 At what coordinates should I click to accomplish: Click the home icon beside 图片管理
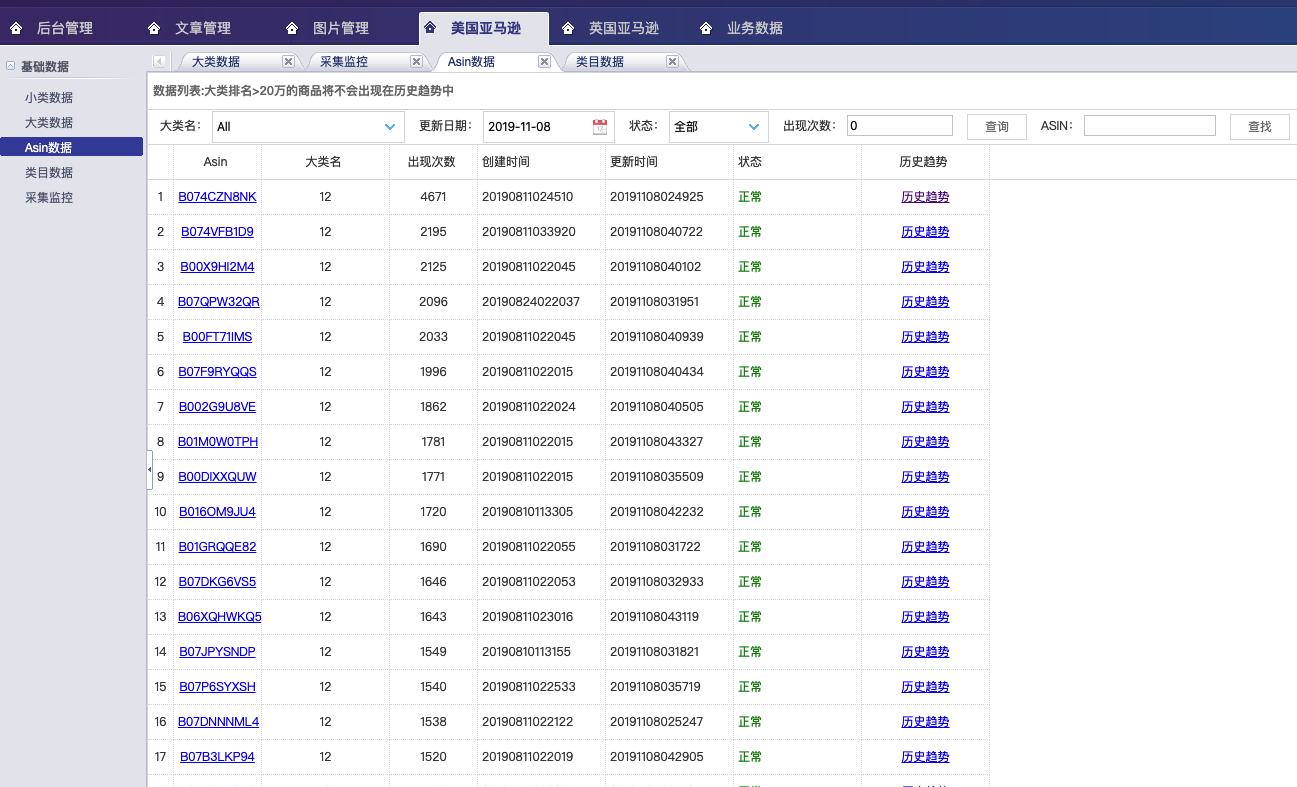click(292, 28)
